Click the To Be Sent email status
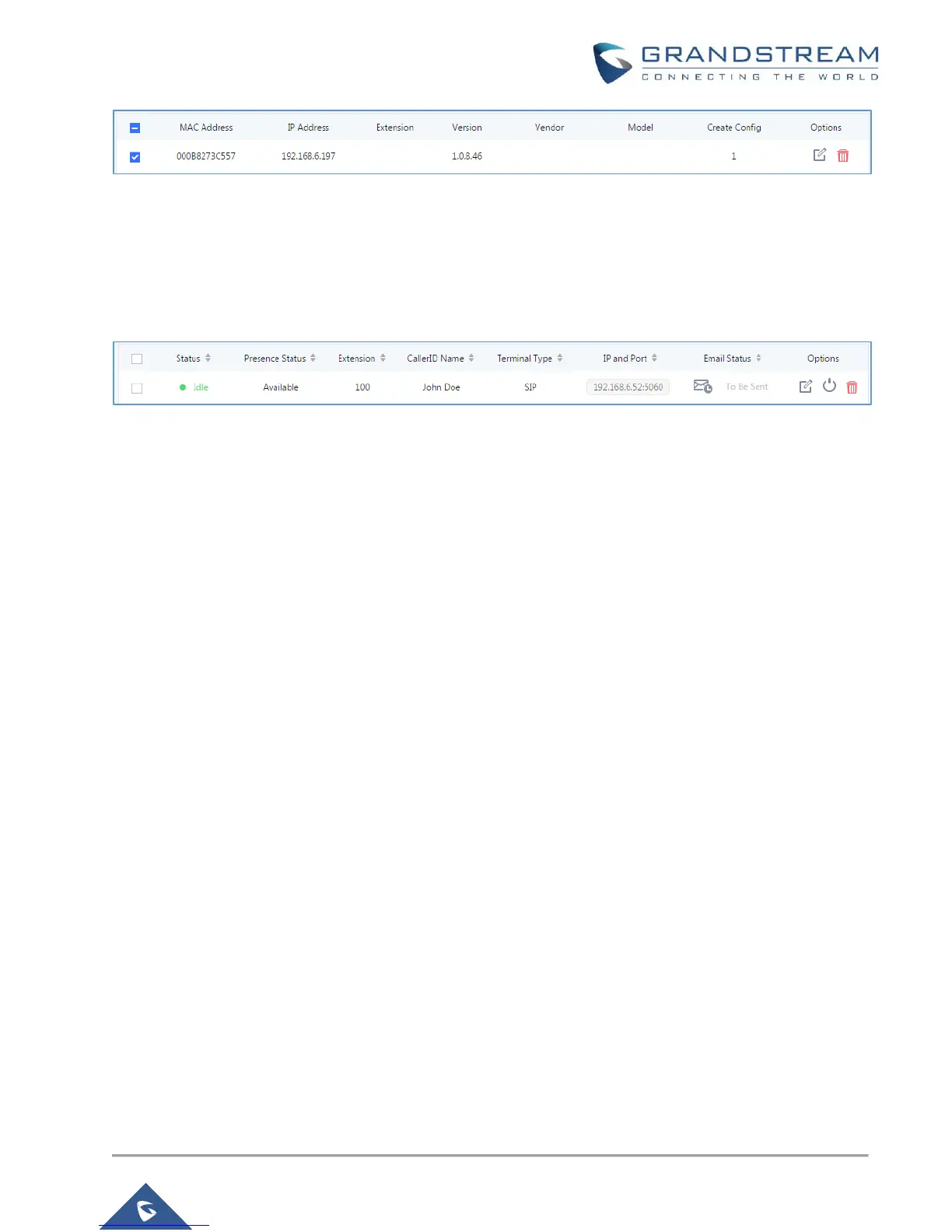The image size is (952, 1232). pos(747,387)
